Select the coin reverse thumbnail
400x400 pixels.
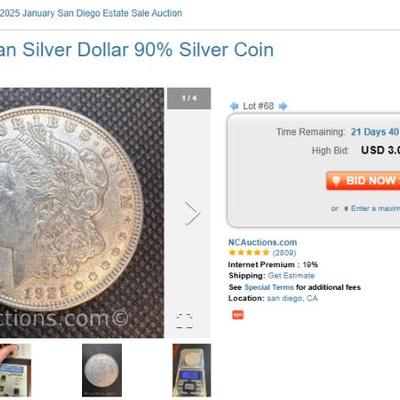[102, 370]
